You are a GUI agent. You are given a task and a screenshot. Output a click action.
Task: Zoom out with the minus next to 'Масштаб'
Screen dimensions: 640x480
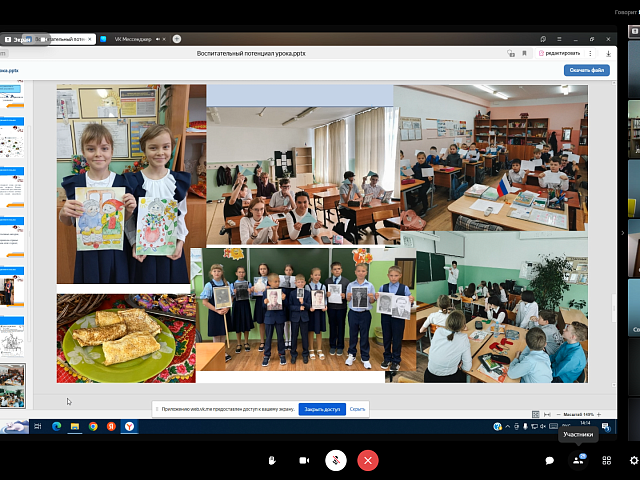[x=558, y=414]
